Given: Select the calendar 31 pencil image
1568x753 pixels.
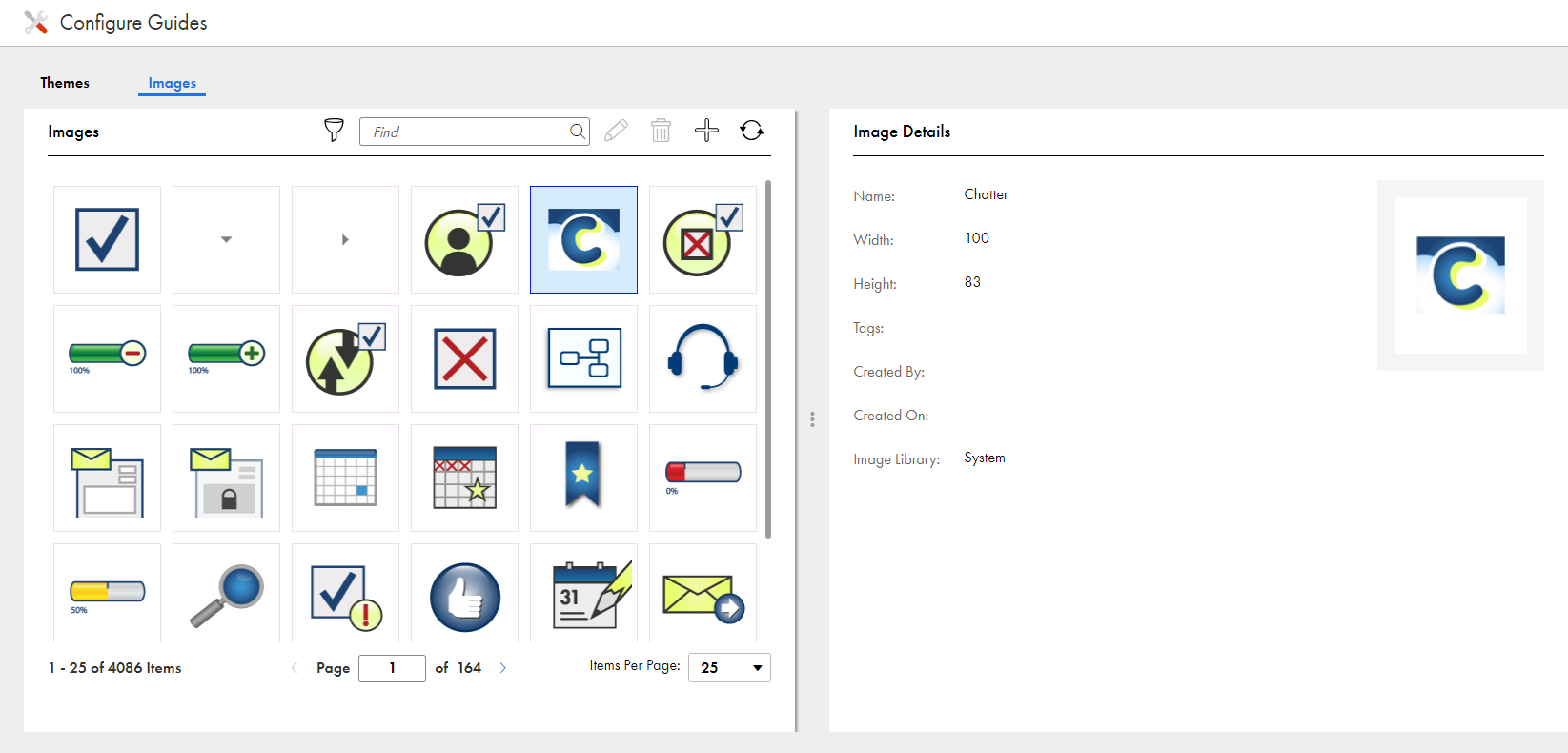Looking at the screenshot, I should [583, 593].
